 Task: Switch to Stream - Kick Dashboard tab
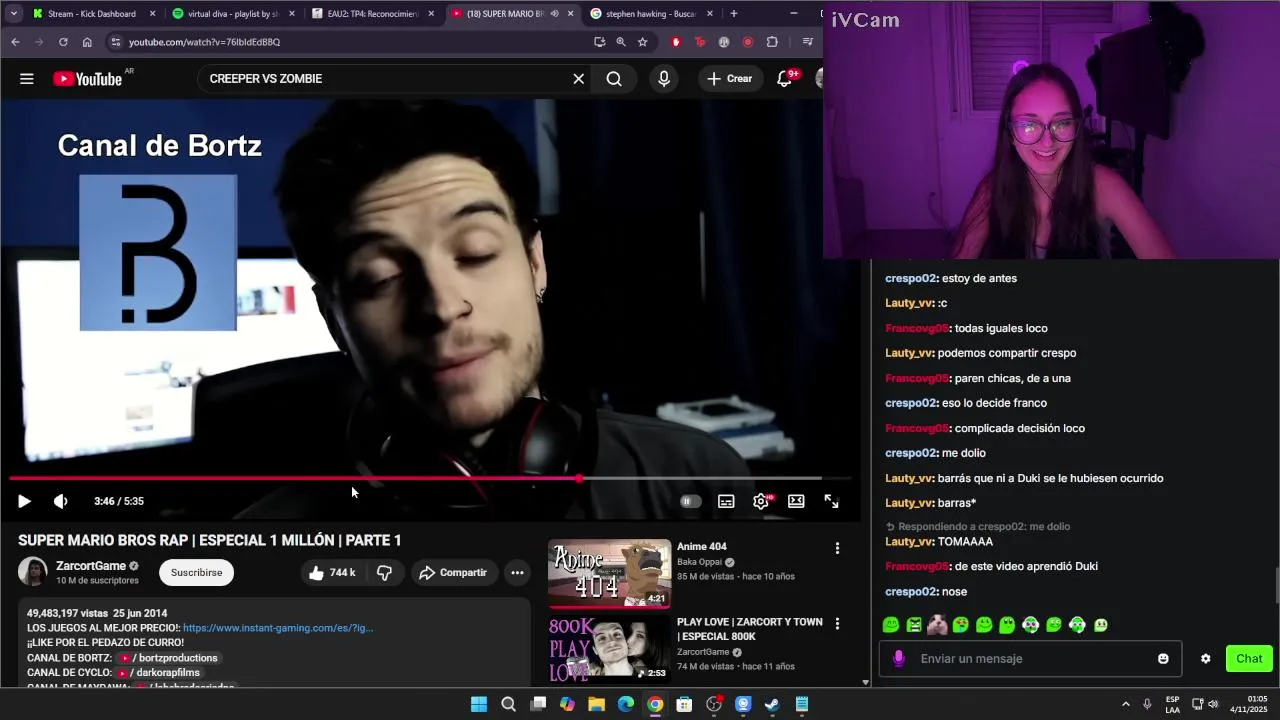tap(92, 14)
